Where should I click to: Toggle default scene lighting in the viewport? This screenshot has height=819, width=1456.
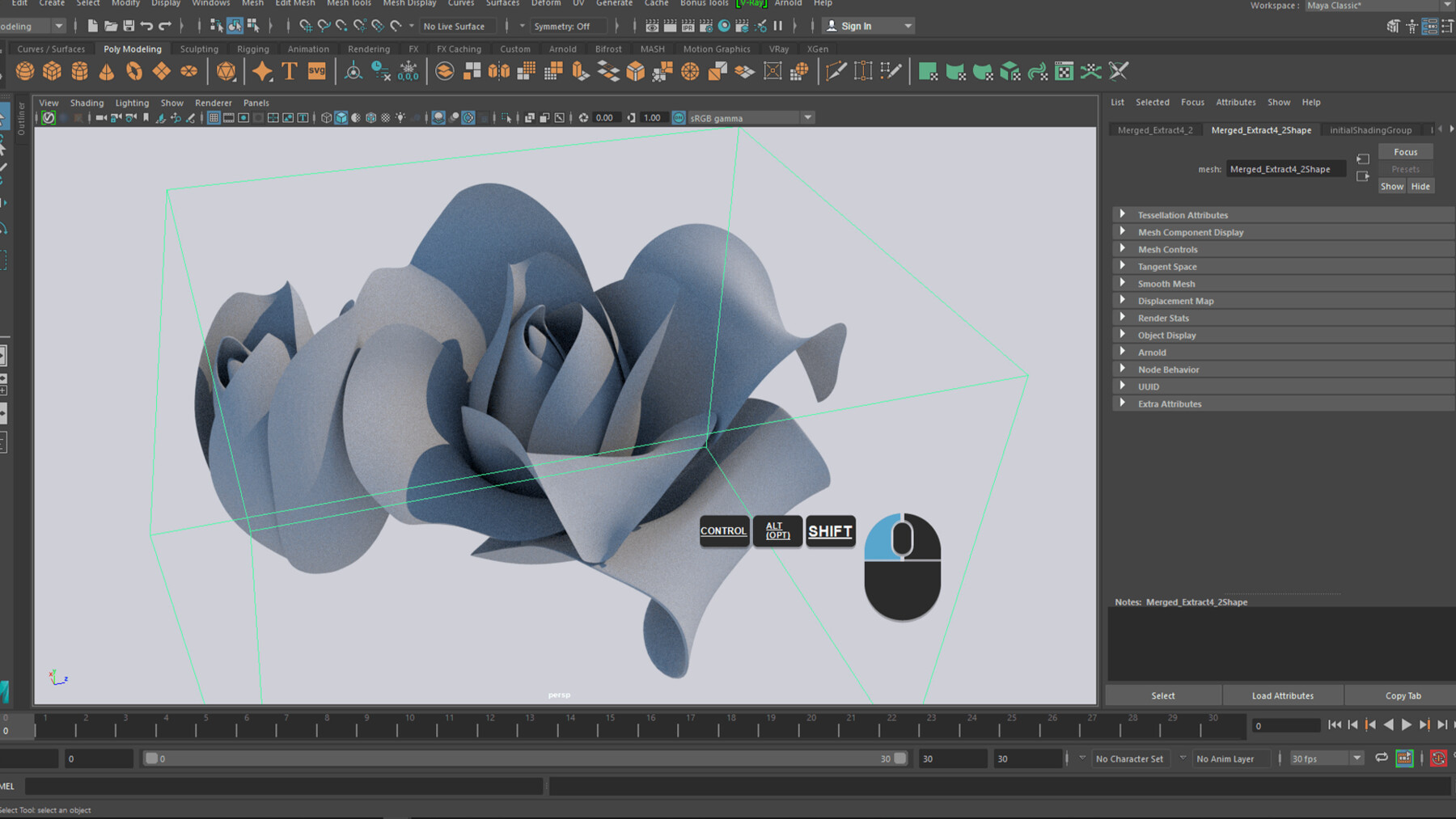coord(400,117)
